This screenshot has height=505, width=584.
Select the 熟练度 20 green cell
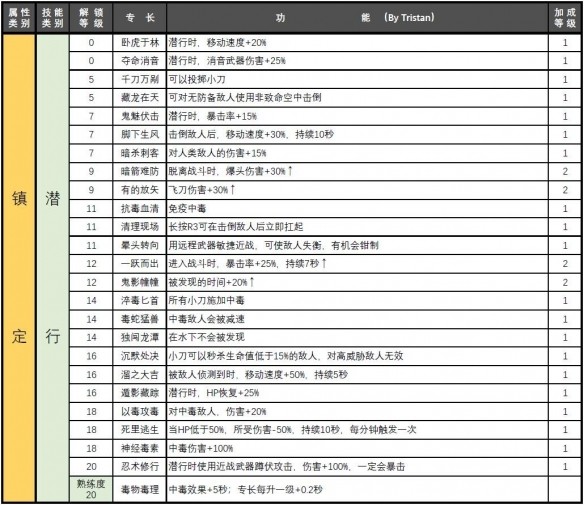point(91,489)
